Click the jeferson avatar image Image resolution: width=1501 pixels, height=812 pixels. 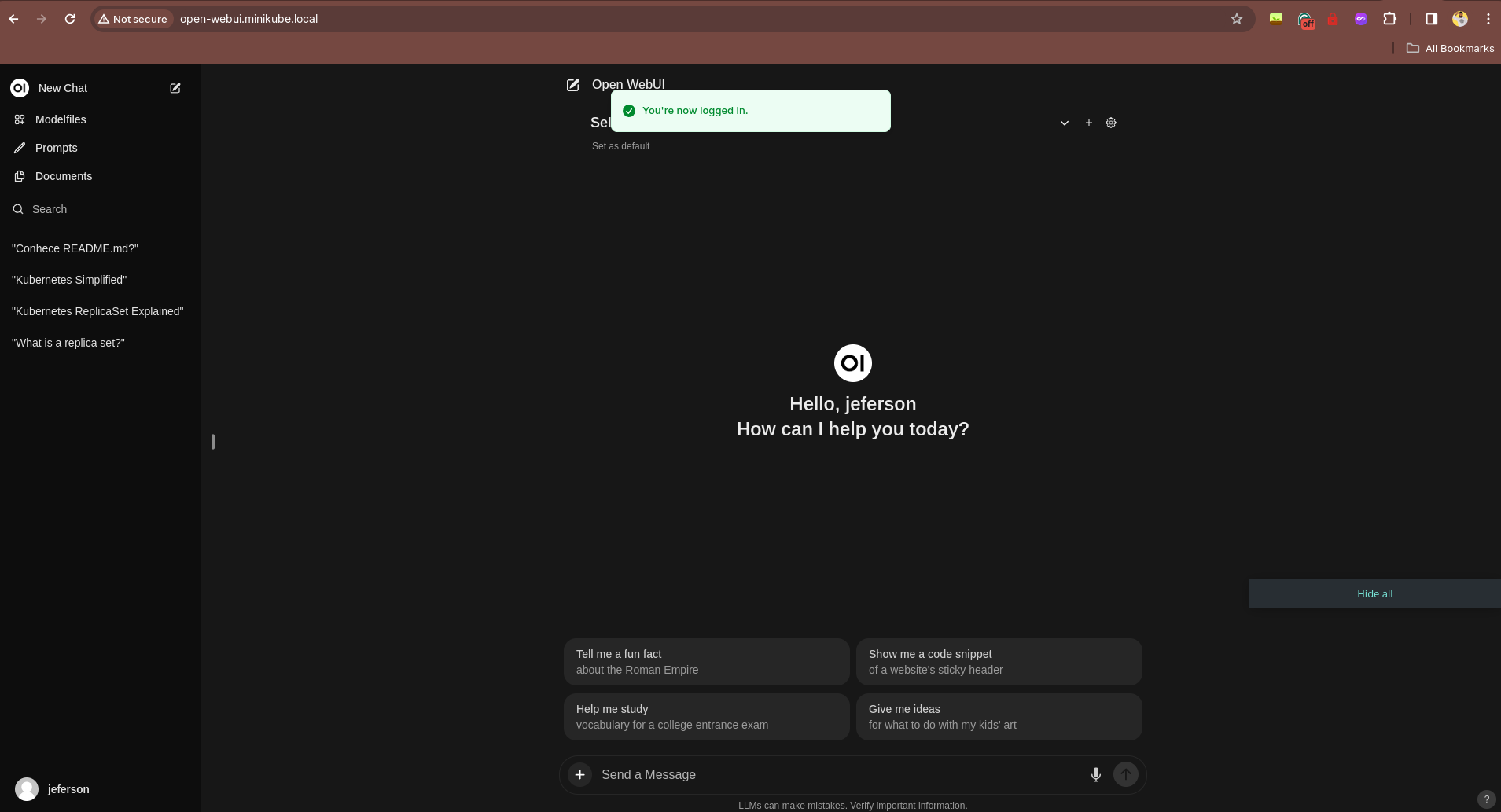click(27, 789)
